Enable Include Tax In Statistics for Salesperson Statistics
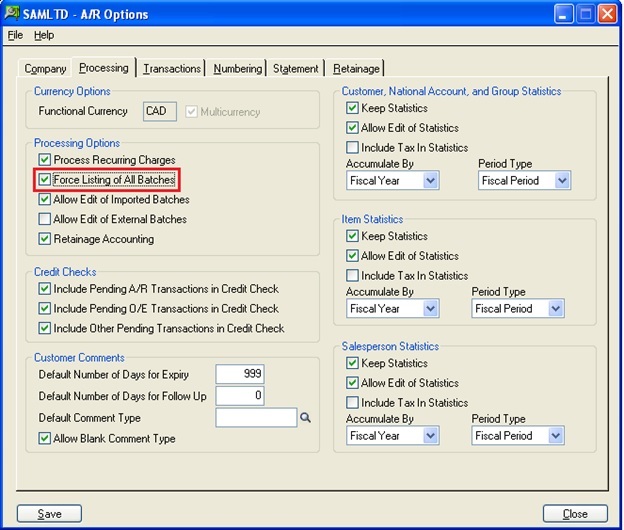 (352, 403)
